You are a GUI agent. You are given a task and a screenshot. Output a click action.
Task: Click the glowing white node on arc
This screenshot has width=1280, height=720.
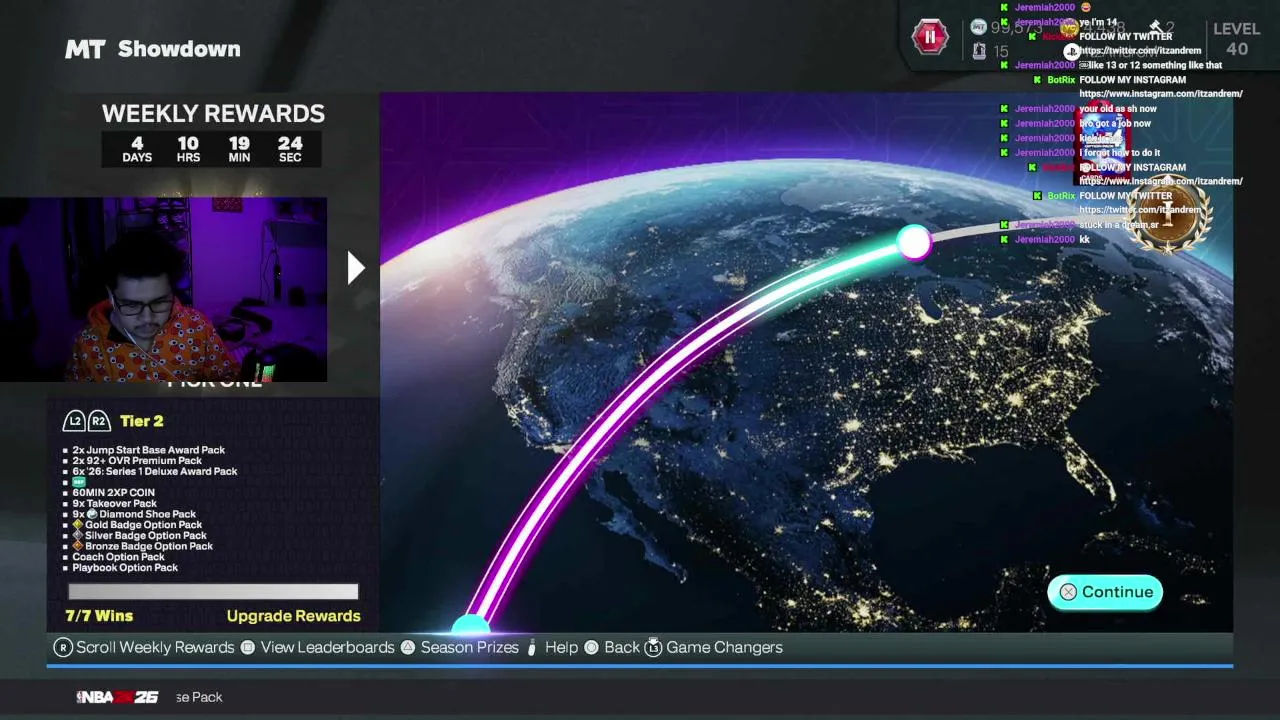tap(913, 242)
